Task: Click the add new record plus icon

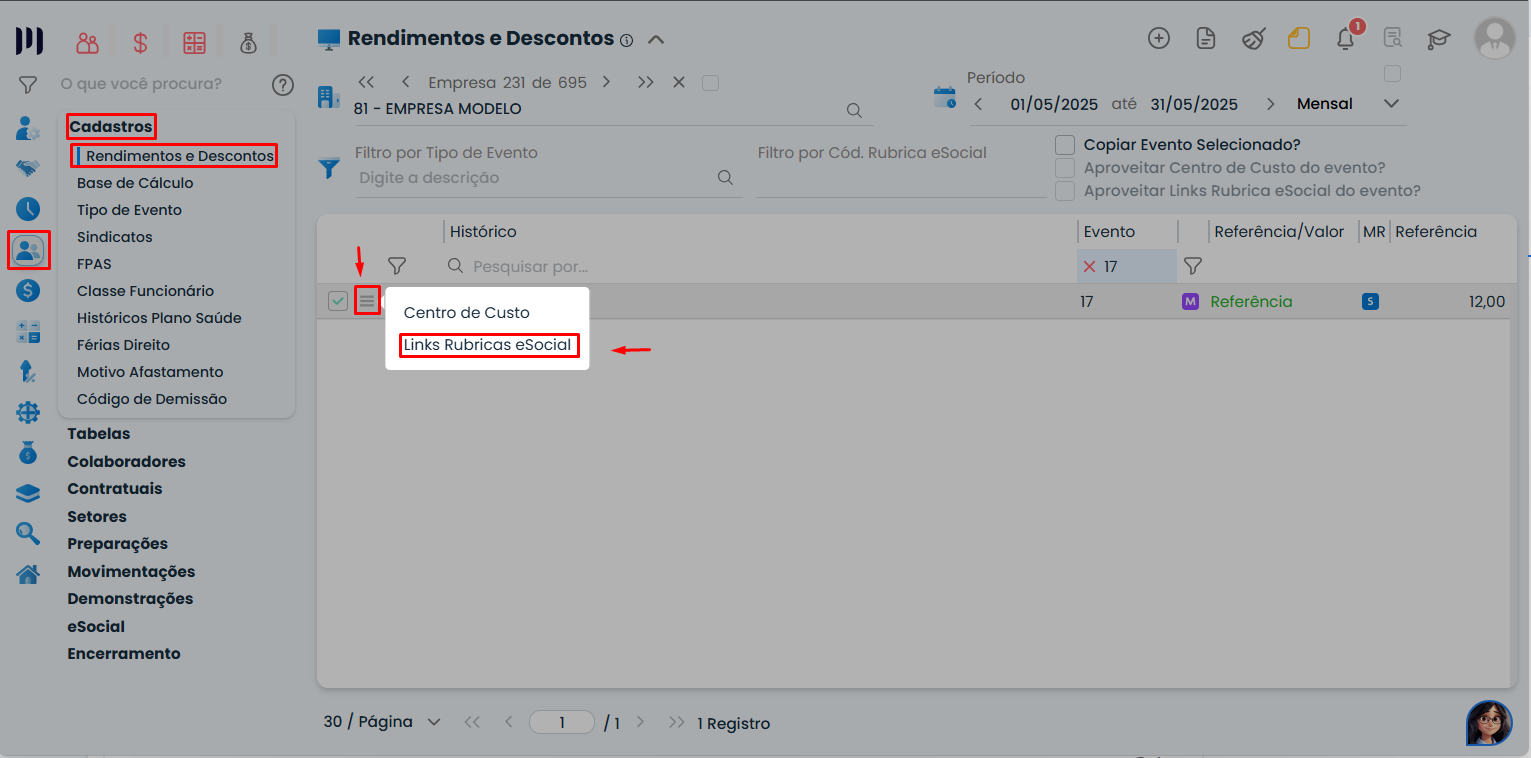Action: [x=1158, y=39]
